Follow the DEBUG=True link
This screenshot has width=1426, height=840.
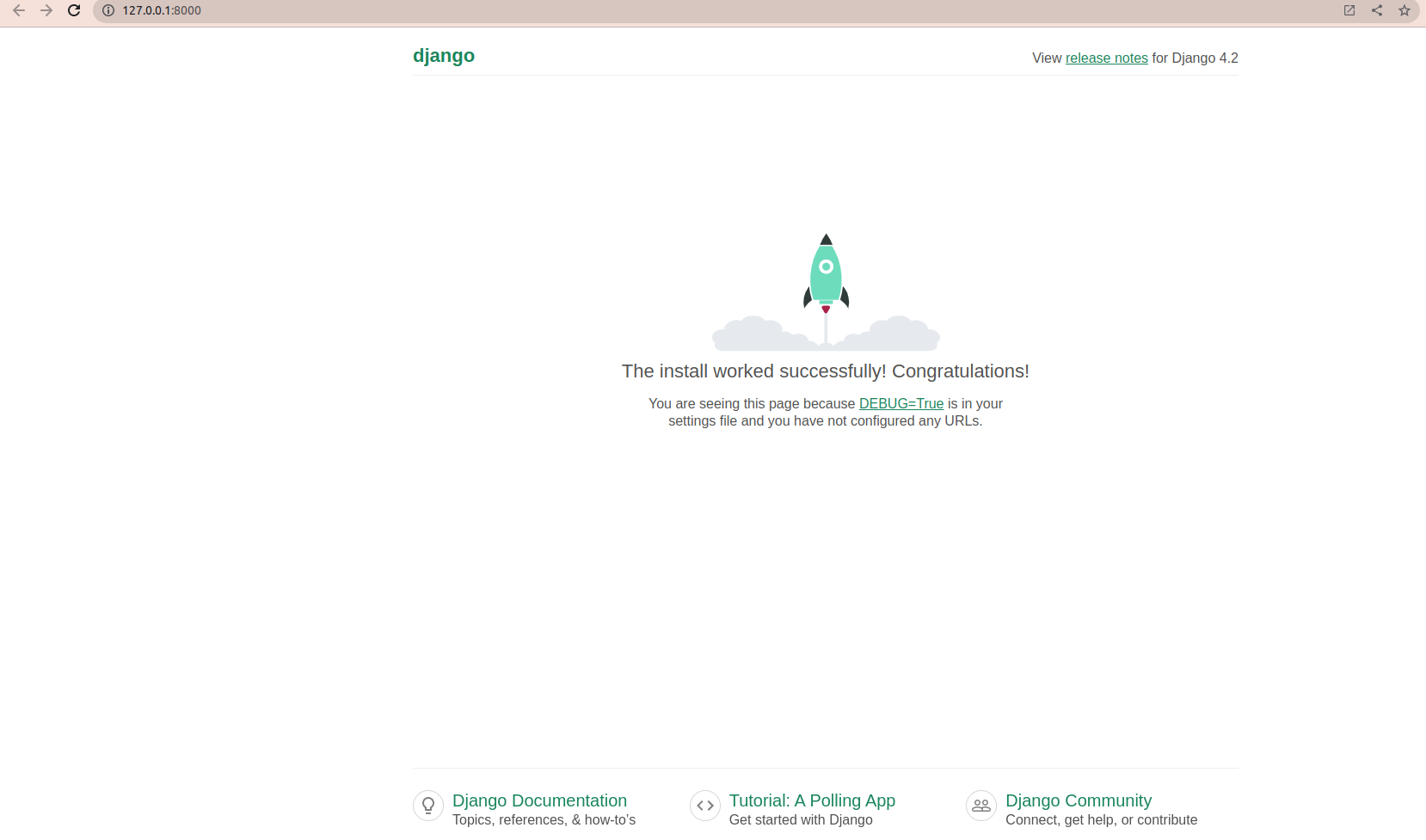click(901, 403)
